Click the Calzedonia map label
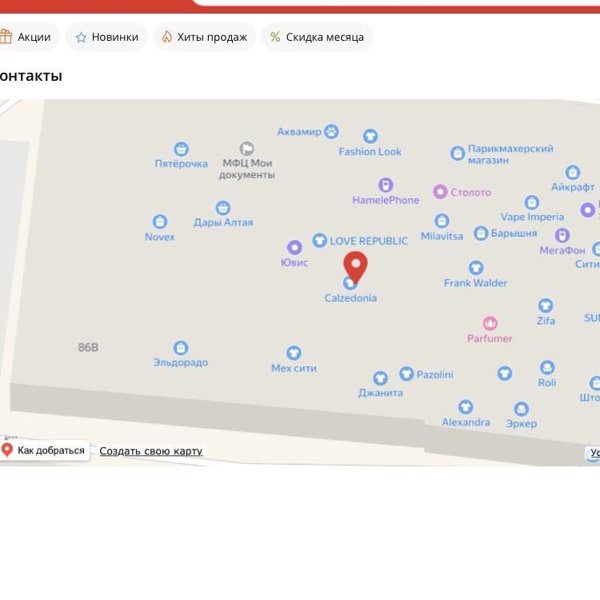The image size is (600, 600). coord(351,298)
